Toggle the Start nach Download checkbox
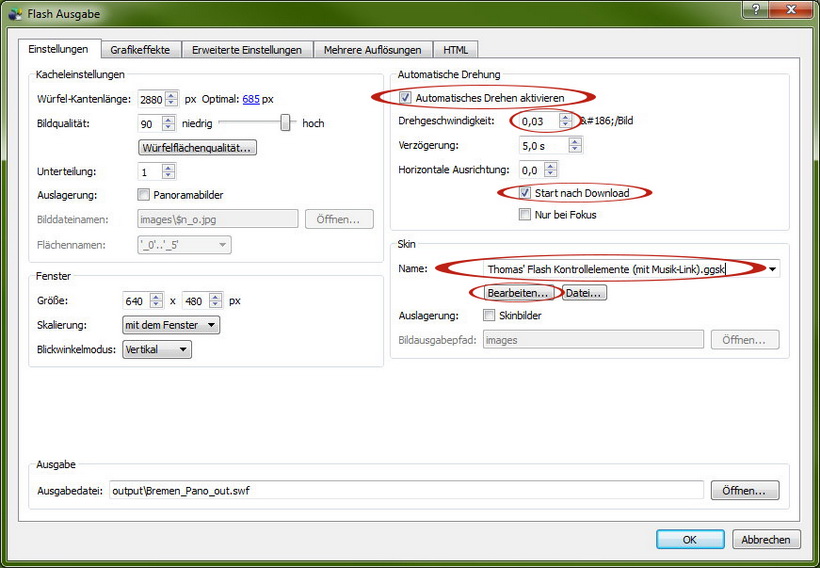 pos(525,193)
